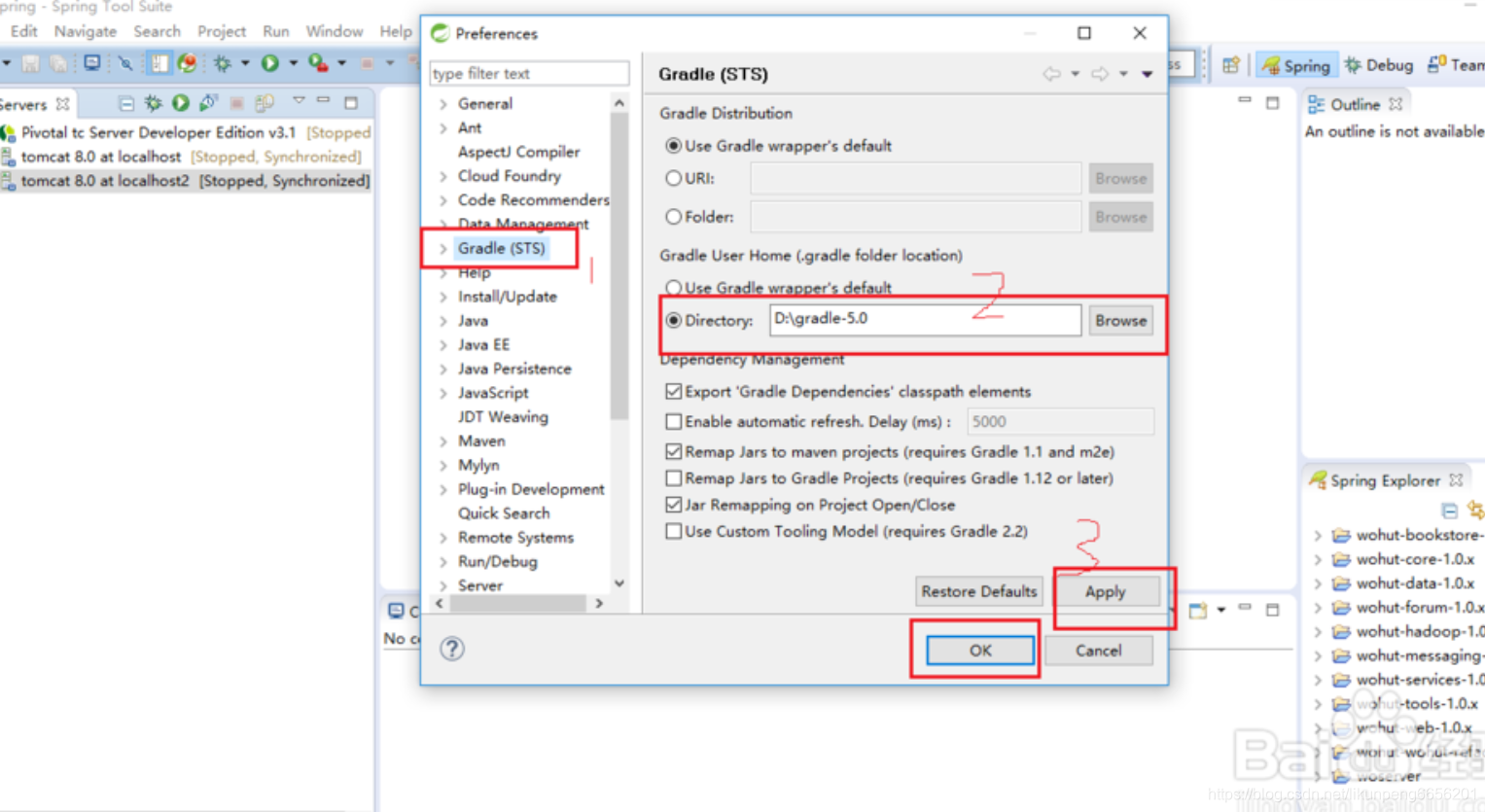Click the collapse all icon in Spring Explorer
The width and height of the screenshot is (1485, 812).
pyautogui.click(x=1449, y=511)
